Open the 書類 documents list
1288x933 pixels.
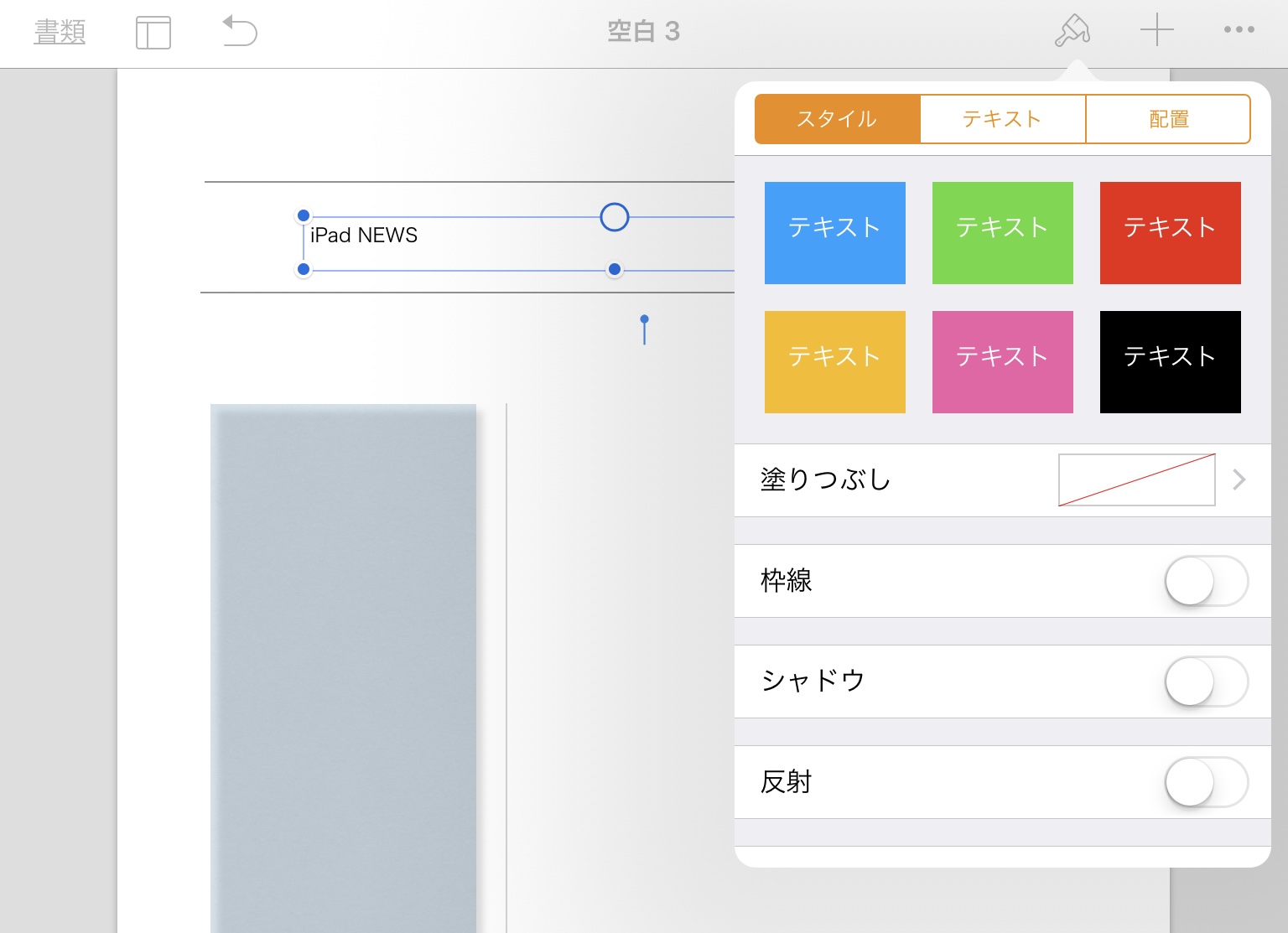[x=60, y=32]
